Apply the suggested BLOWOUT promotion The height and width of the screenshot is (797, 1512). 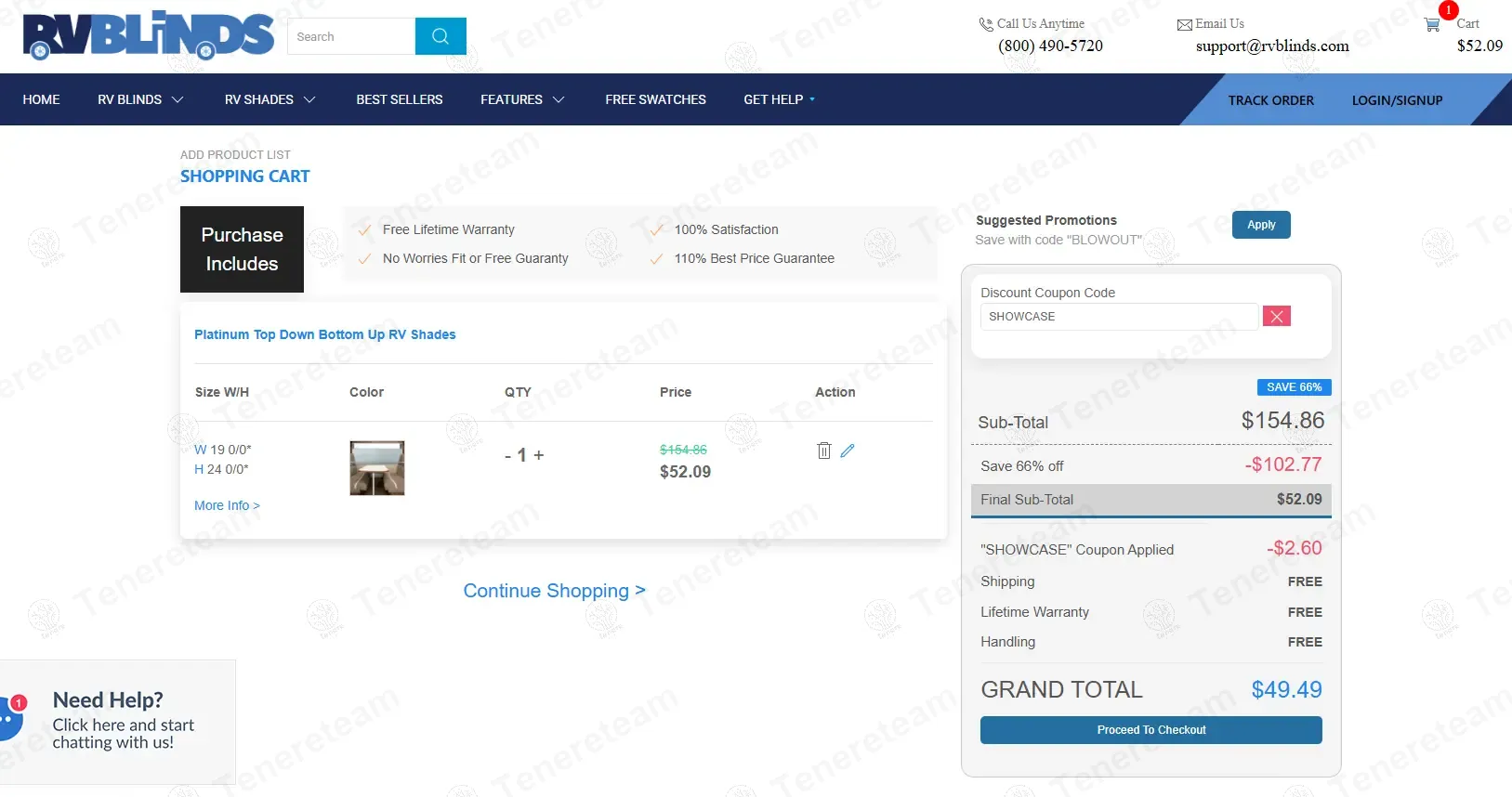(x=1261, y=225)
